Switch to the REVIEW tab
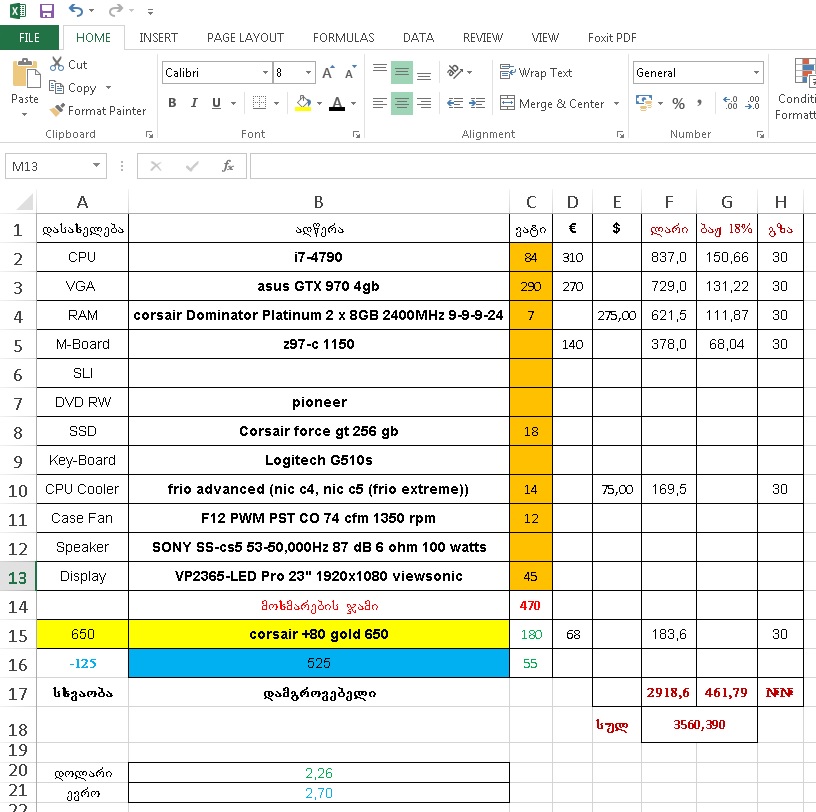The height and width of the screenshot is (812, 816). 483,37
